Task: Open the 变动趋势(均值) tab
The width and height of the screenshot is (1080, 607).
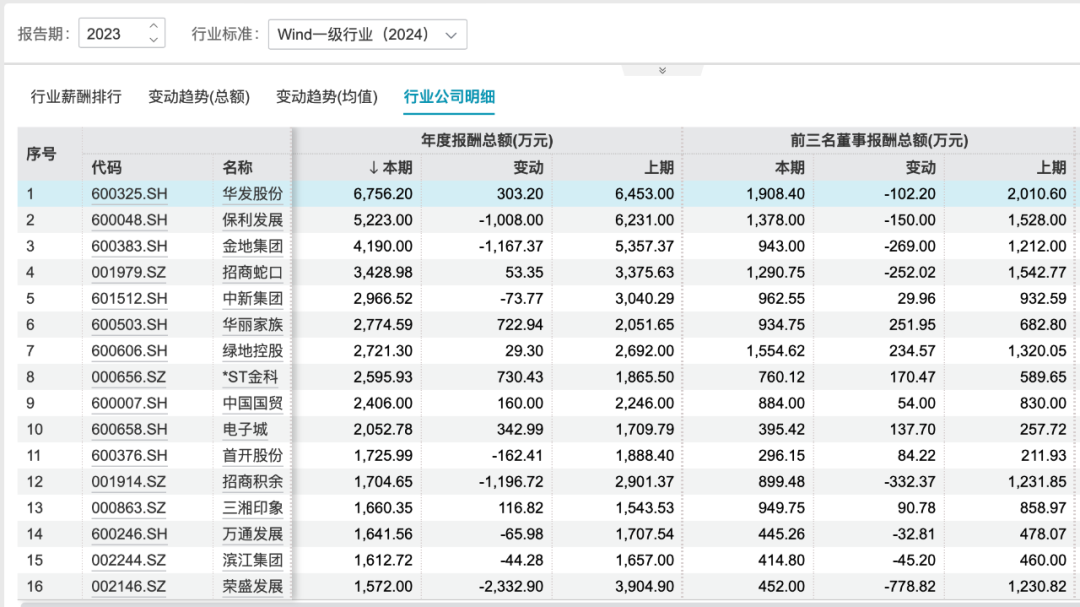Action: tap(327, 97)
